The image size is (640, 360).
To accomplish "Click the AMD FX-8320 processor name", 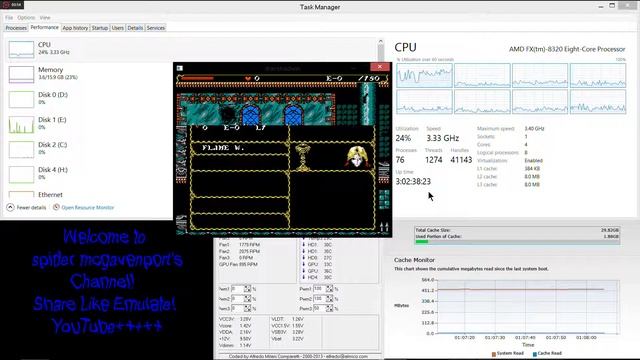I will pos(567,49).
